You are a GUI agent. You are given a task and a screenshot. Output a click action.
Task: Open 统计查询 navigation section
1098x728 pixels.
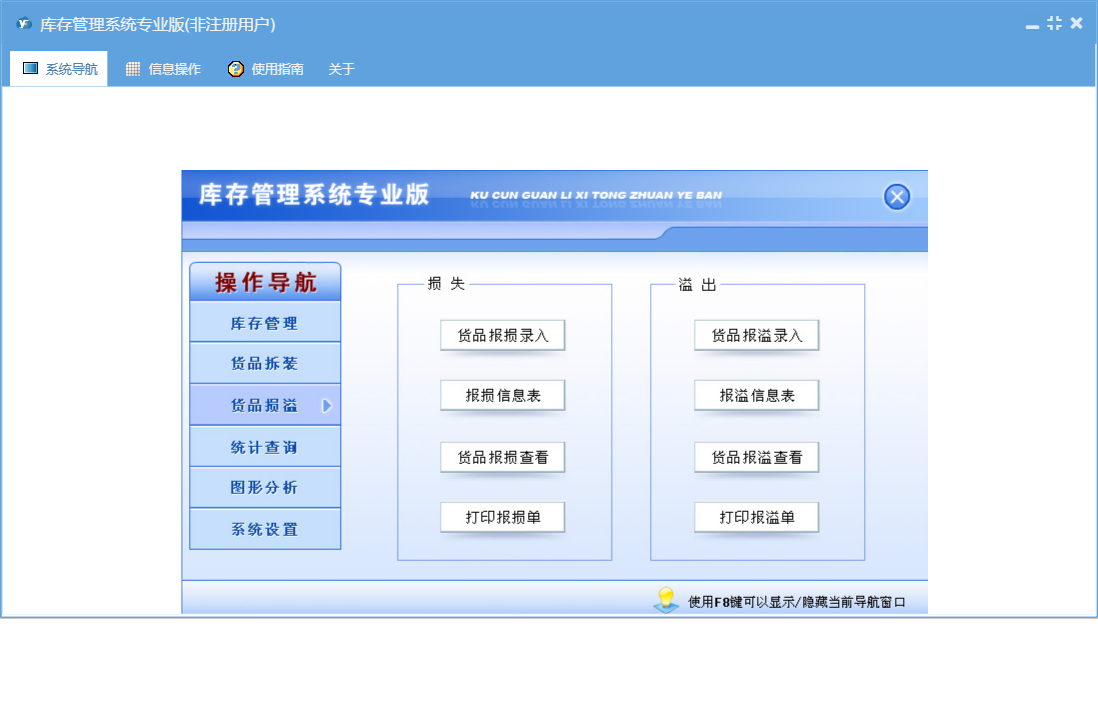[x=265, y=447]
